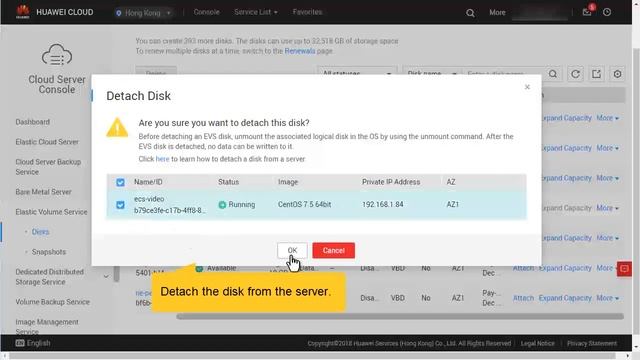Open the region selector Hong Kong
640x360 pixels.
point(144,13)
